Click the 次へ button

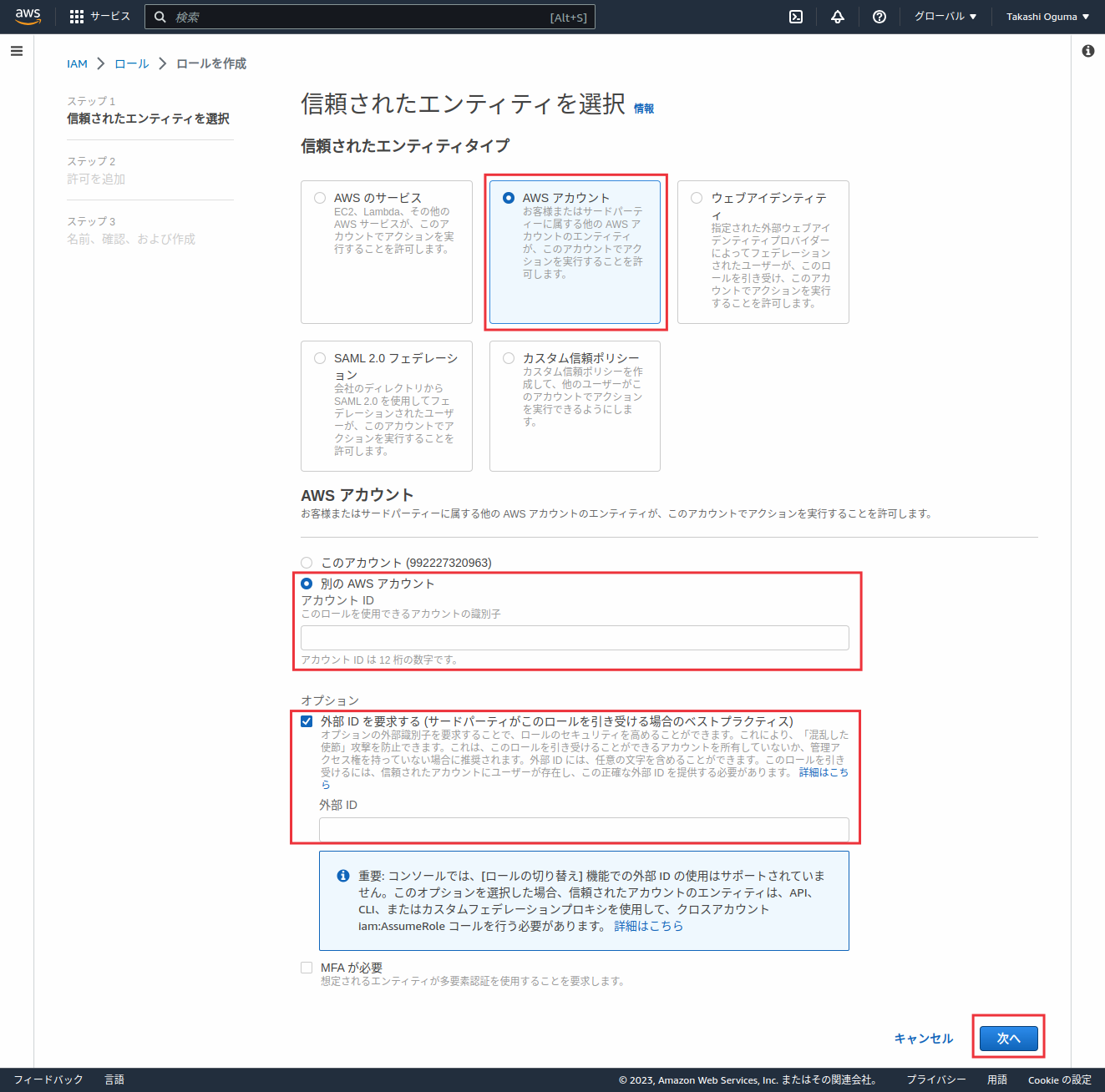pos(1009,1039)
